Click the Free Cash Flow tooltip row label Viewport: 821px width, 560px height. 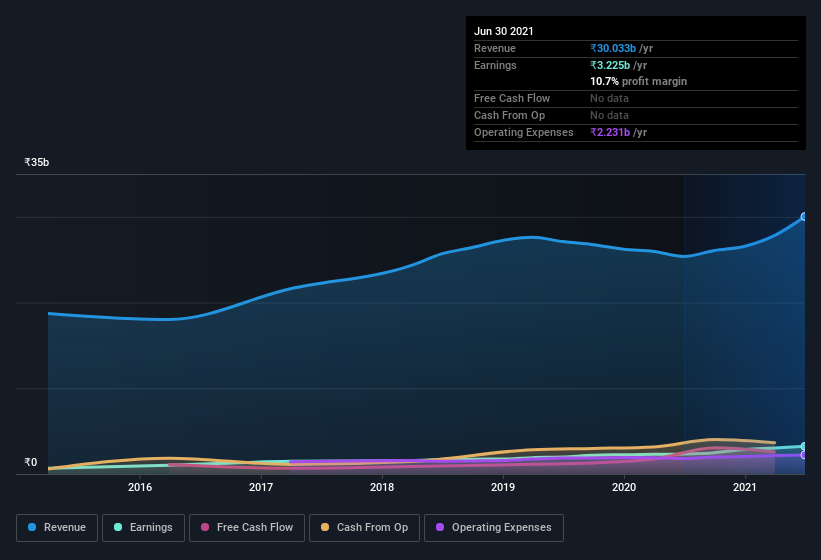coord(512,98)
